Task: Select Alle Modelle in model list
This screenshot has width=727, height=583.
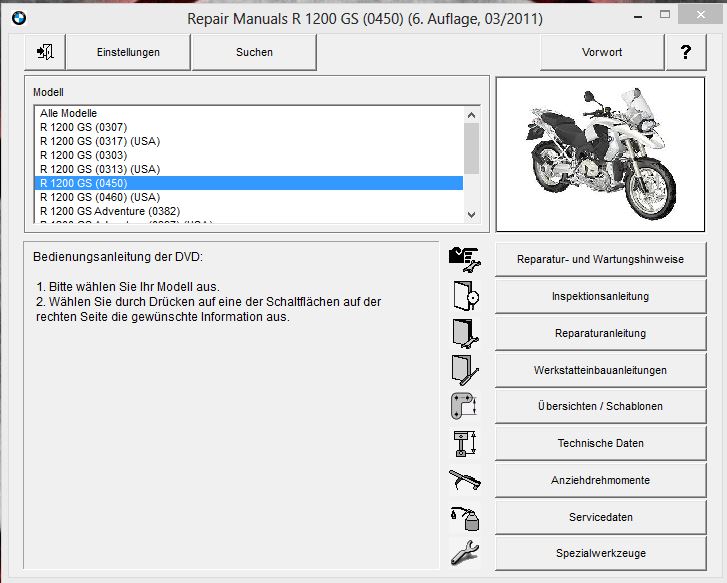Action: (x=69, y=113)
